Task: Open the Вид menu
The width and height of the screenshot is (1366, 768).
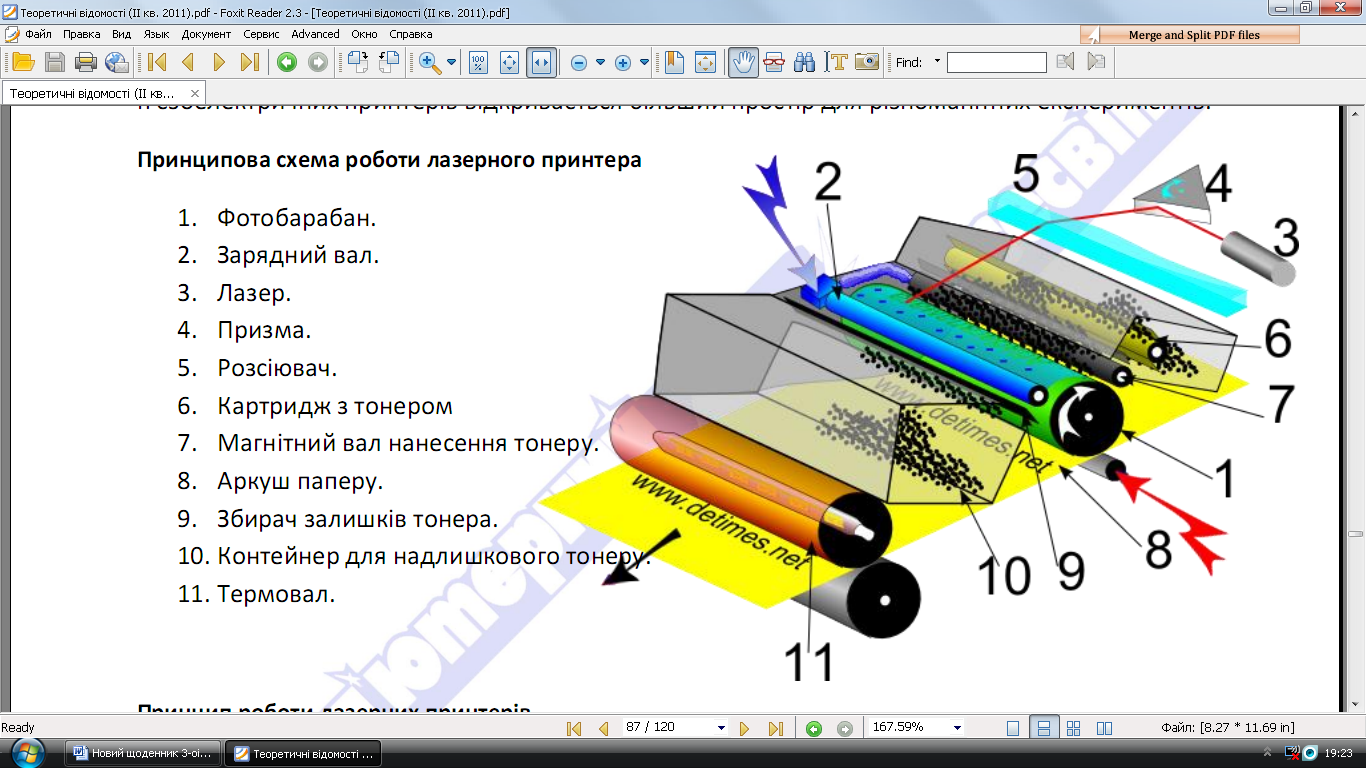Action: click(x=122, y=34)
